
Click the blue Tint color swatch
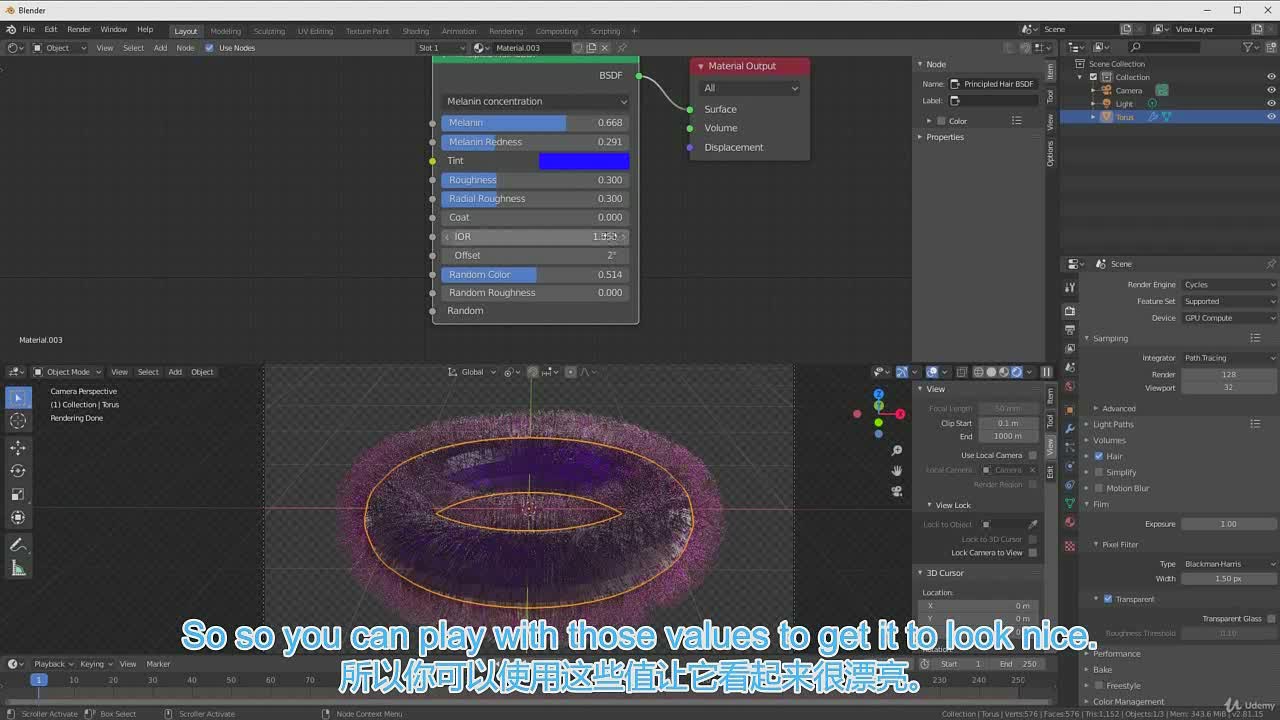point(584,161)
